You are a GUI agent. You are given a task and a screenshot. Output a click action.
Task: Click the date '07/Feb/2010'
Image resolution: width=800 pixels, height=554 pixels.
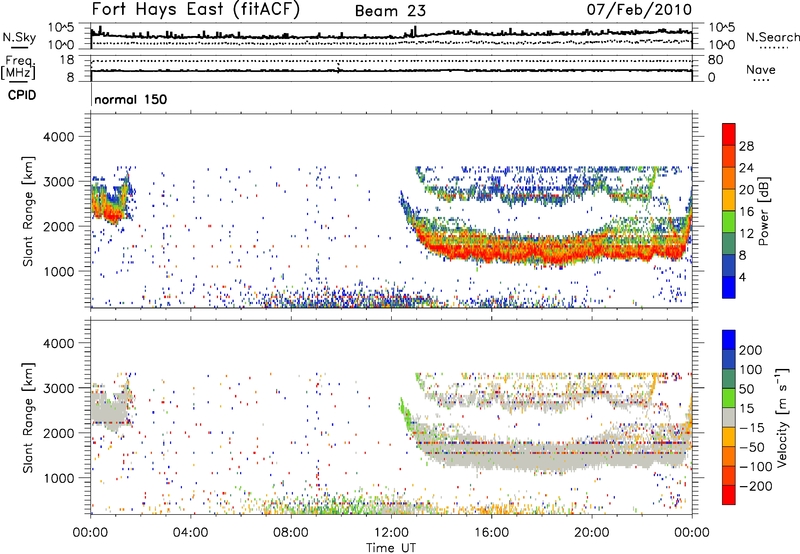pos(639,9)
